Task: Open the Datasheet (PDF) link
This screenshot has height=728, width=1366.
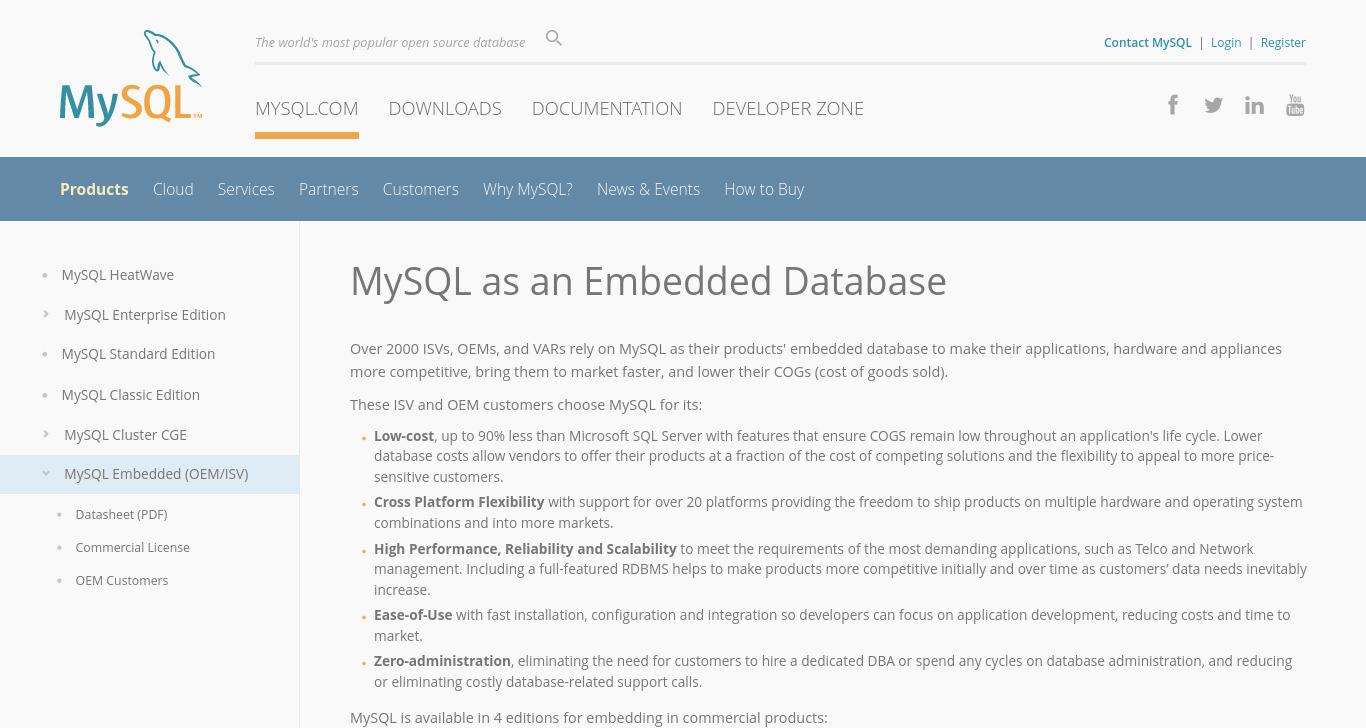Action: [121, 514]
